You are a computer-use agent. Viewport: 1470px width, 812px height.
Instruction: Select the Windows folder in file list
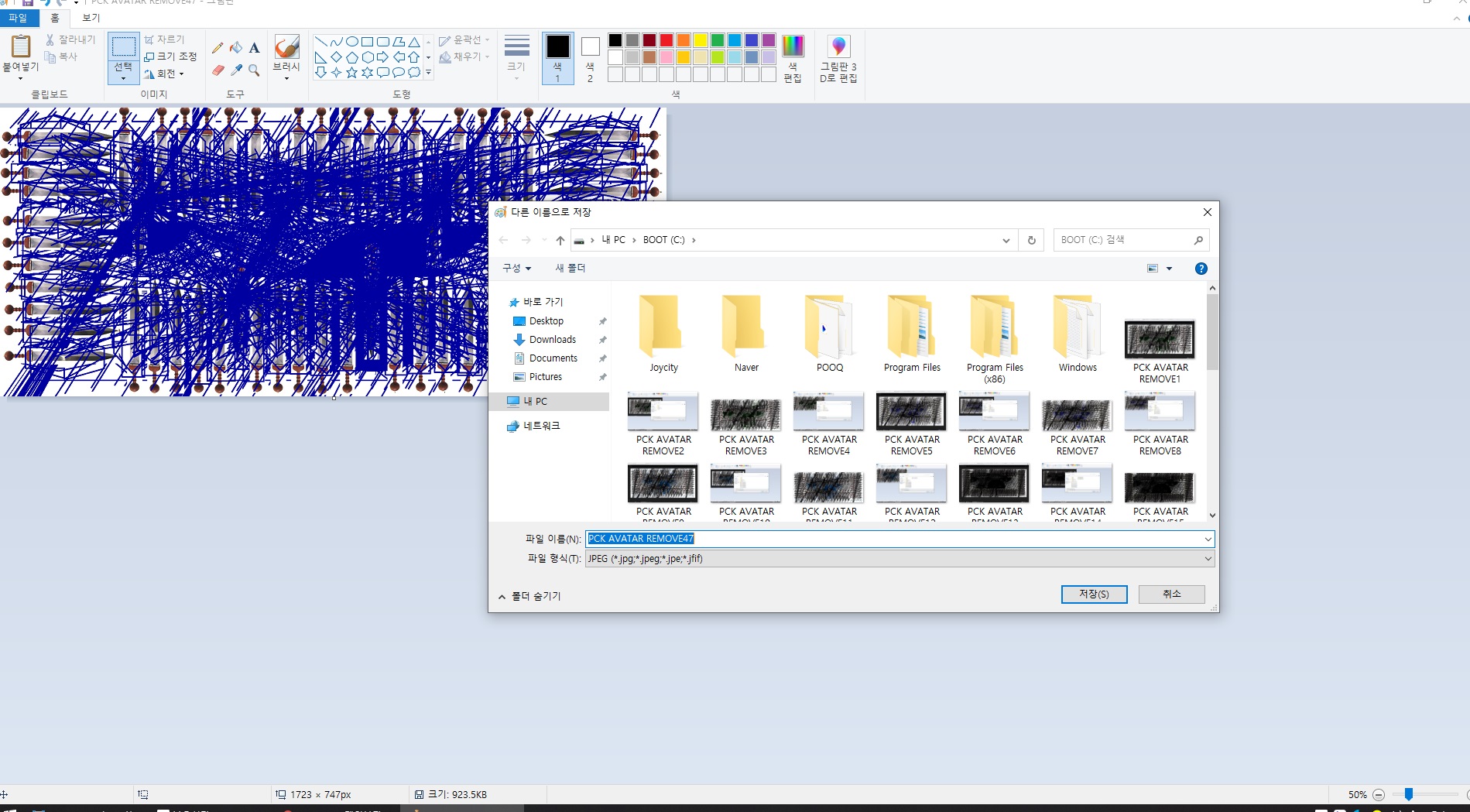(x=1078, y=334)
